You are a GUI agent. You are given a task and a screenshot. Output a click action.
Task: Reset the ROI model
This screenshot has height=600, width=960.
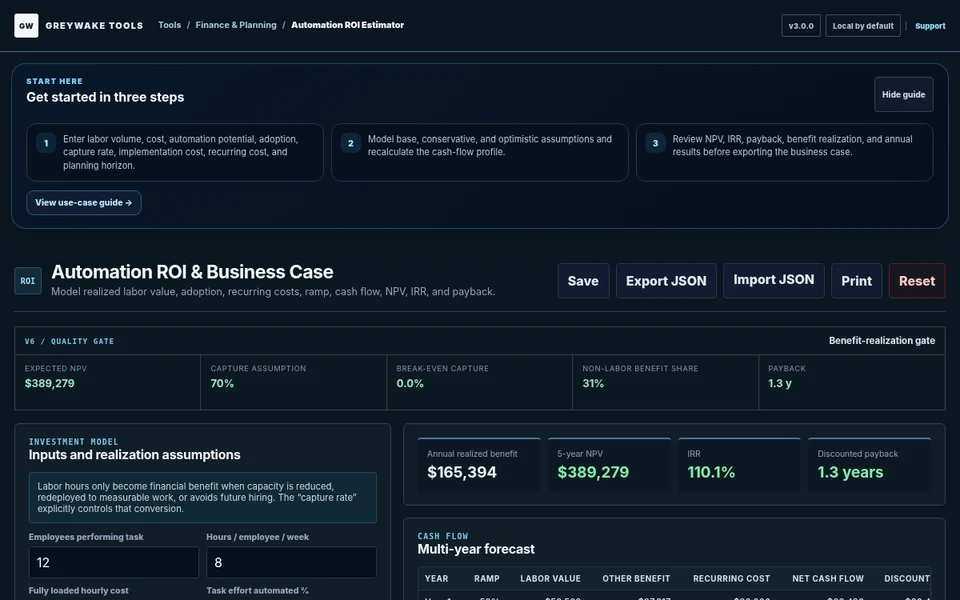[x=917, y=281]
